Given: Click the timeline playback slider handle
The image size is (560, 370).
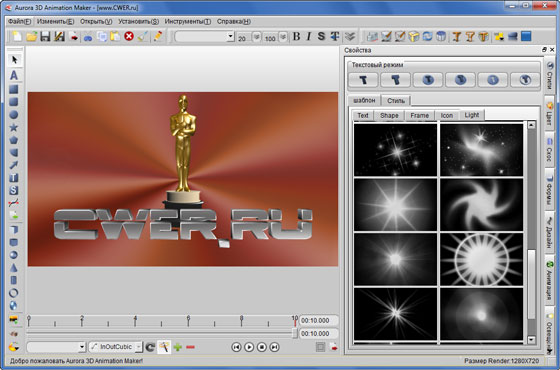Looking at the screenshot, I should [x=295, y=334].
